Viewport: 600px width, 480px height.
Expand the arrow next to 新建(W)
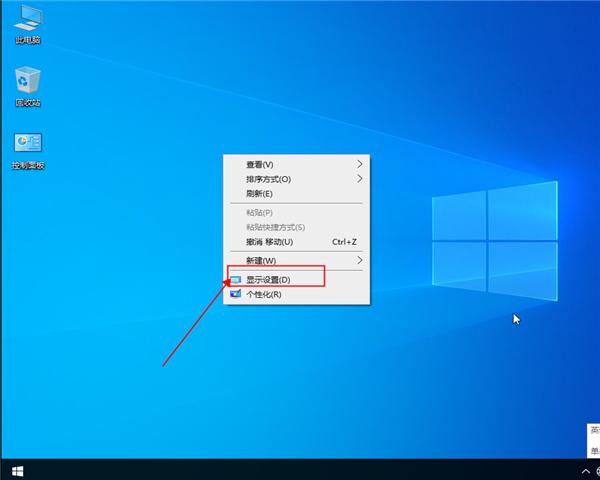coord(359,260)
